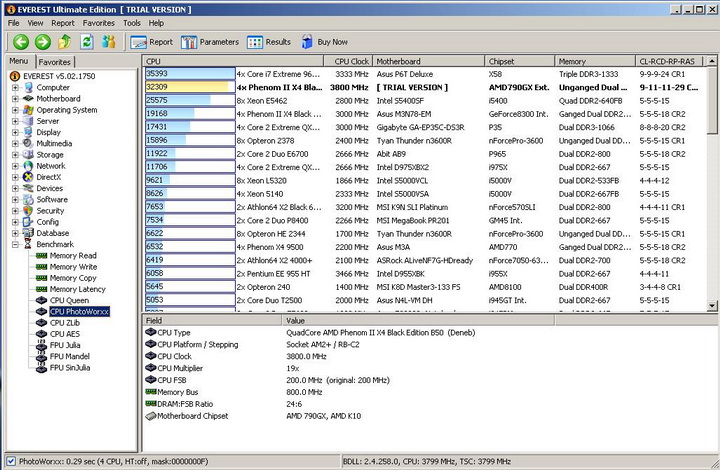Image resolution: width=720 pixels, height=470 pixels.
Task: Click the EVEREST v5.02.1750 root icon
Action: point(15,76)
